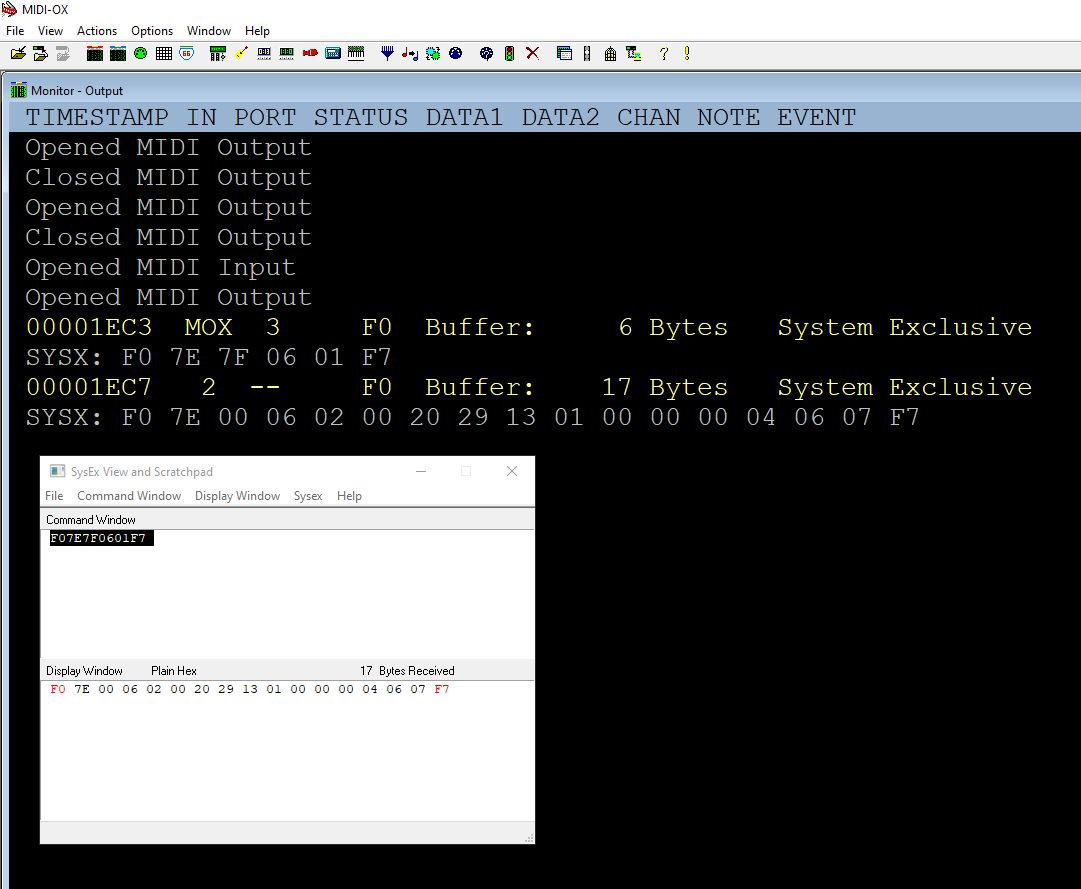This screenshot has height=889, width=1081.
Task: Click the received hex bytes in Display Window
Action: tap(250, 690)
